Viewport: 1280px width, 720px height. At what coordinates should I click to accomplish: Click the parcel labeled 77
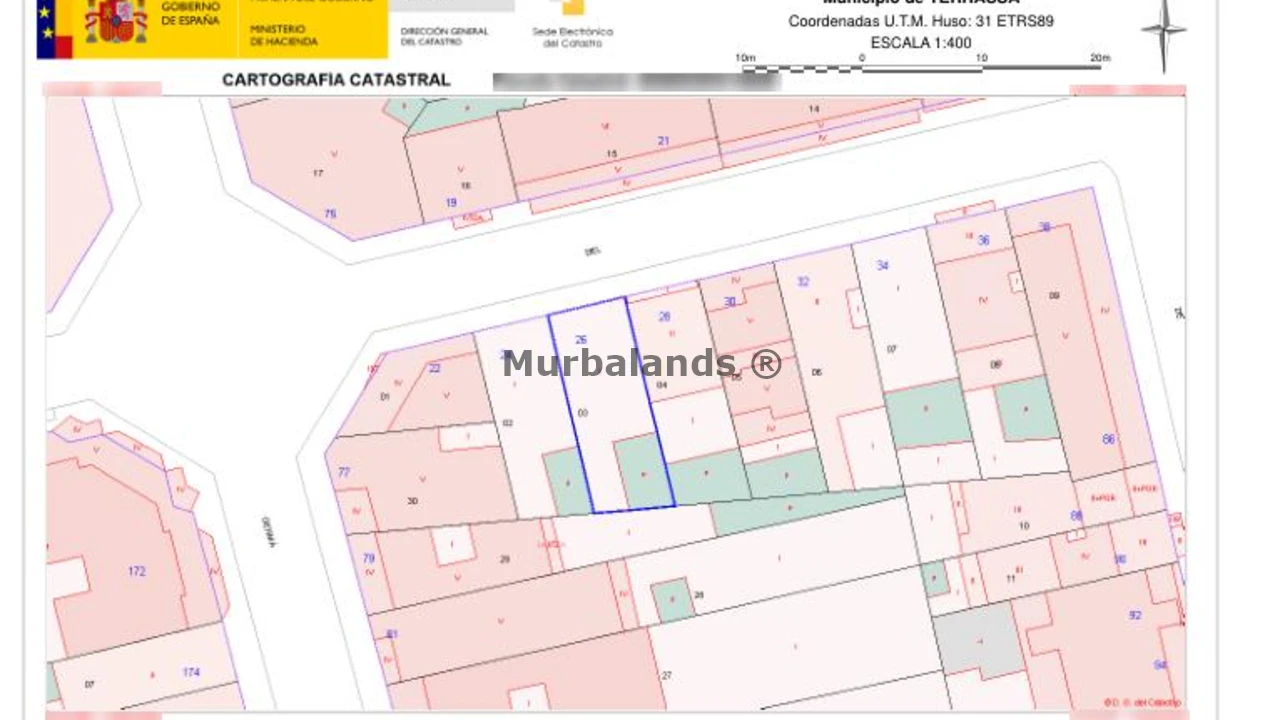[344, 472]
